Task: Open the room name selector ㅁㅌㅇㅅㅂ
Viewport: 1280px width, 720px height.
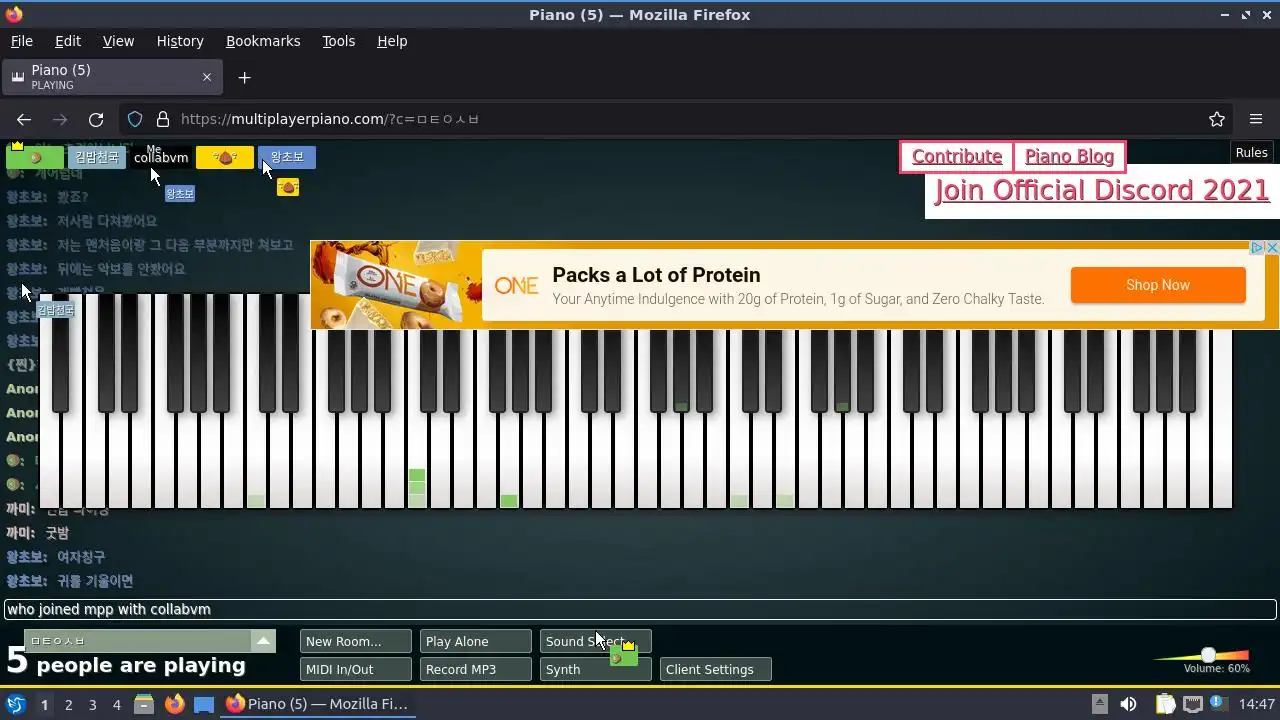Action: click(138, 641)
